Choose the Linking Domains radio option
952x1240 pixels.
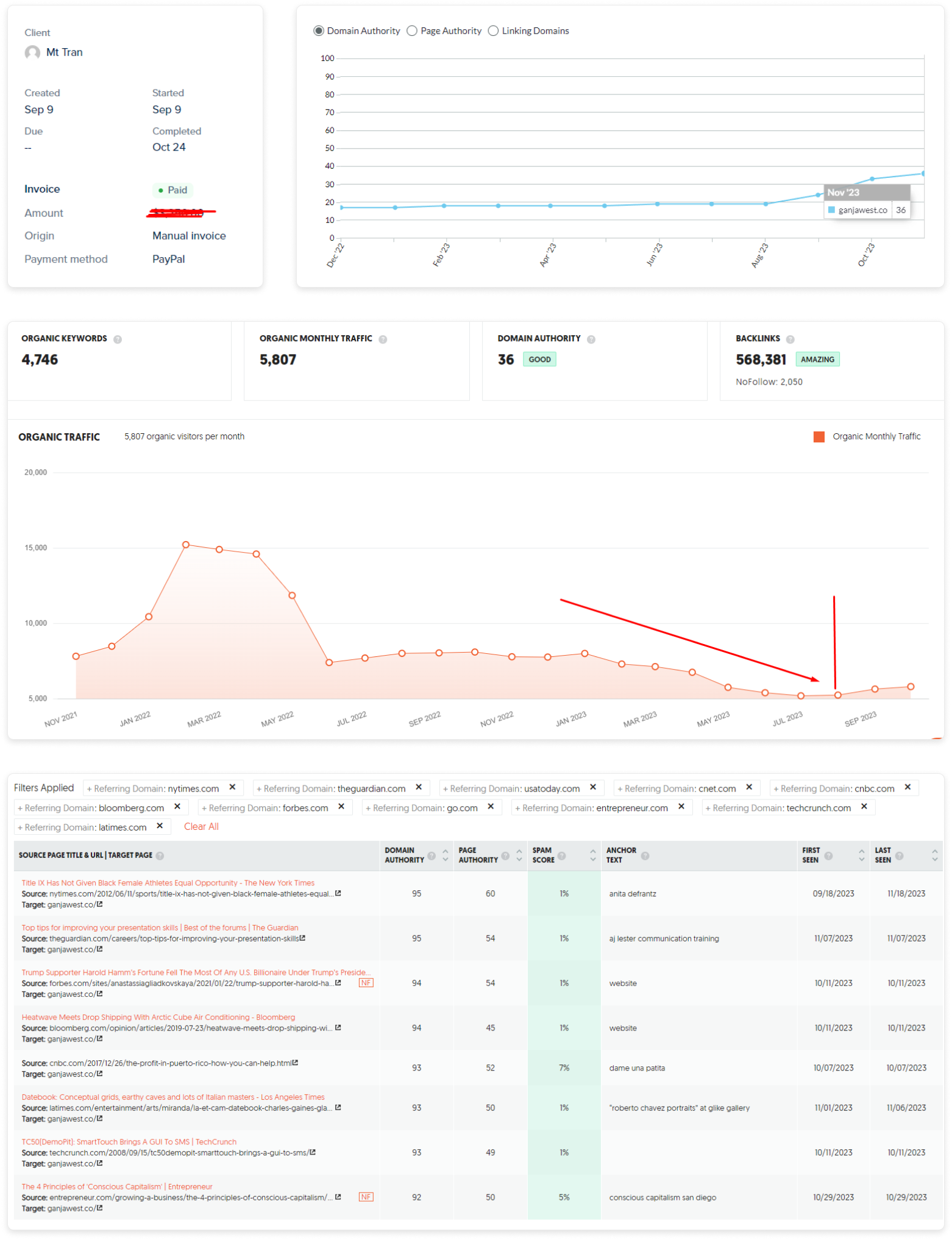pyautogui.click(x=493, y=31)
